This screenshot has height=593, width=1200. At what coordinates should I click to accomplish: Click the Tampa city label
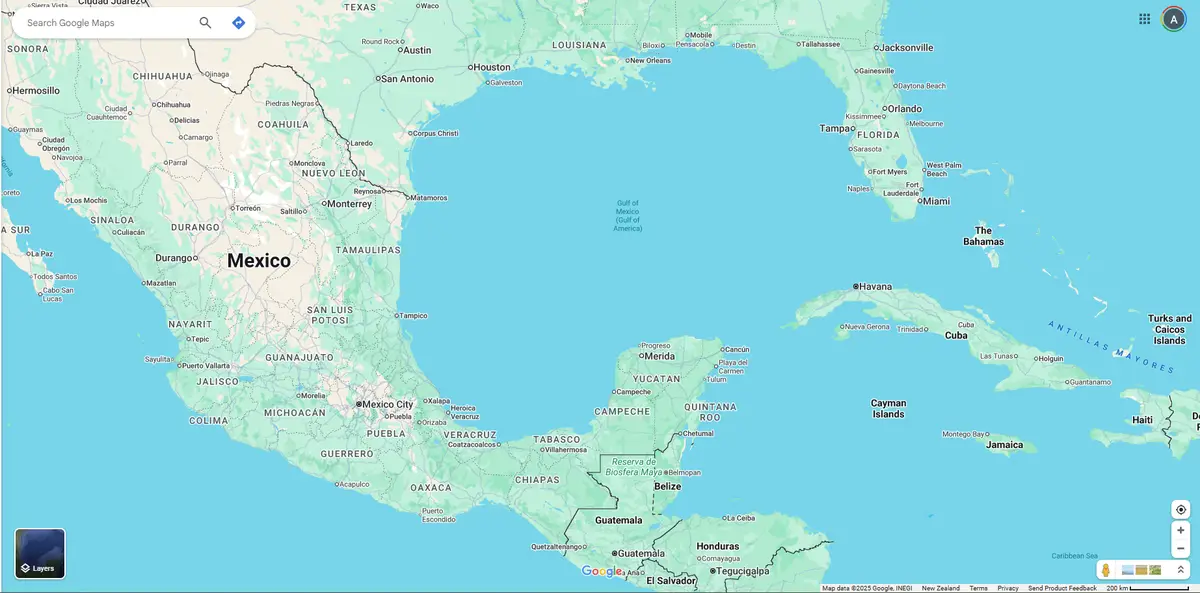tap(835, 128)
